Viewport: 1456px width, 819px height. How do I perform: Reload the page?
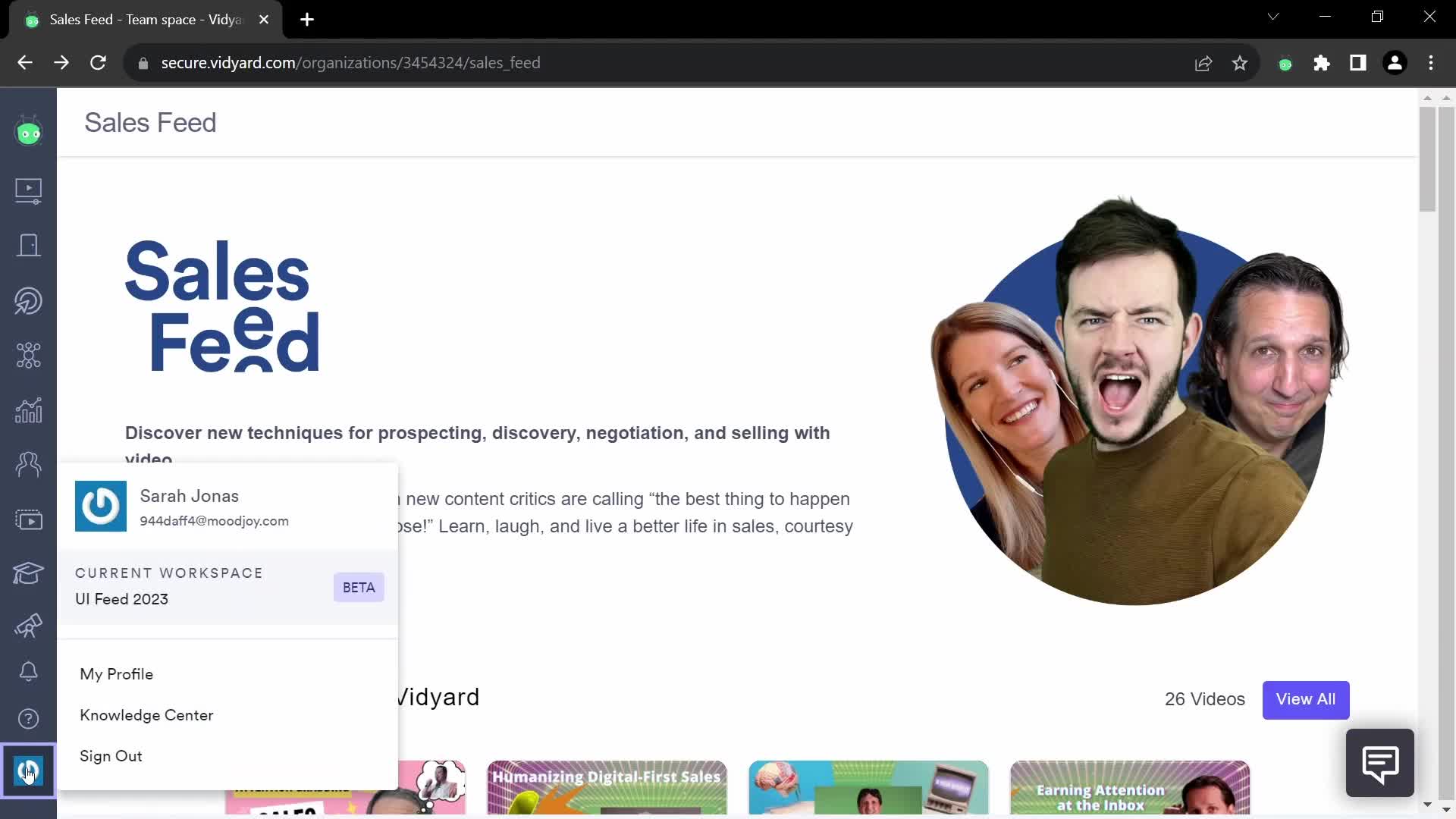(x=98, y=63)
